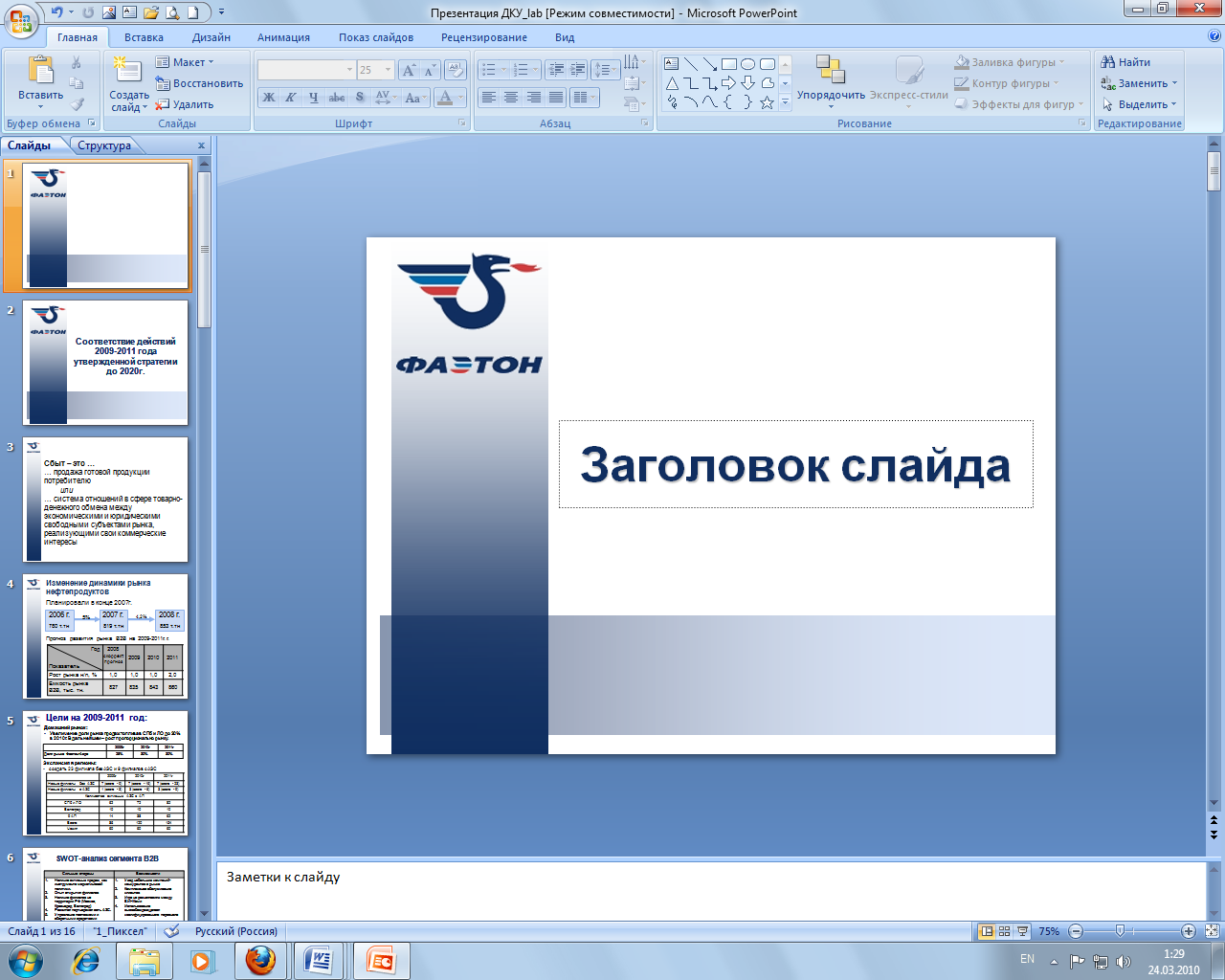Screen dimensions: 1225x980
Task: Run spell check from status bar icon
Action: (171, 931)
